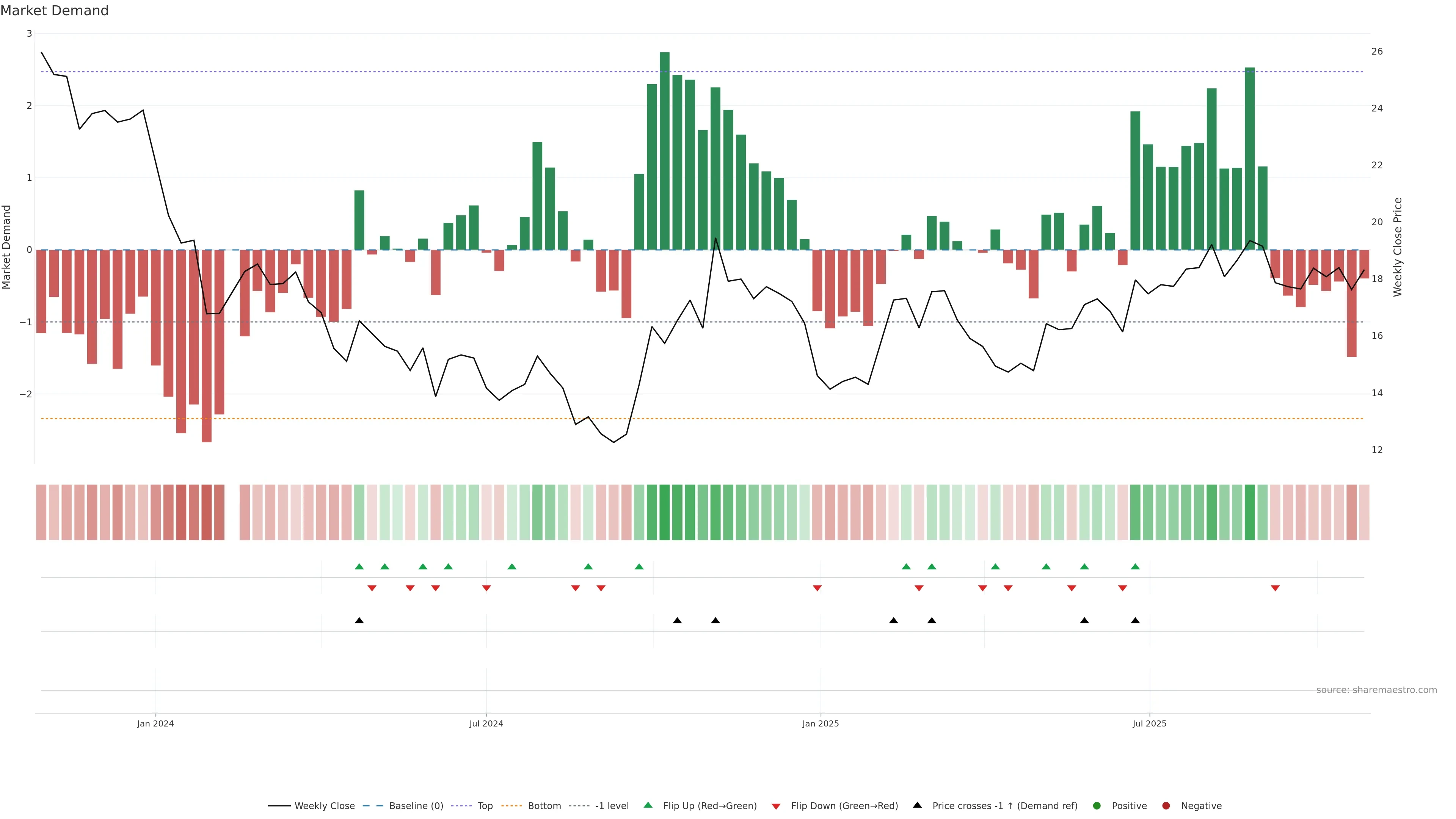This screenshot has height=819, width=1456.
Task: Click the Jul 2024 x-axis label
Action: tap(486, 723)
